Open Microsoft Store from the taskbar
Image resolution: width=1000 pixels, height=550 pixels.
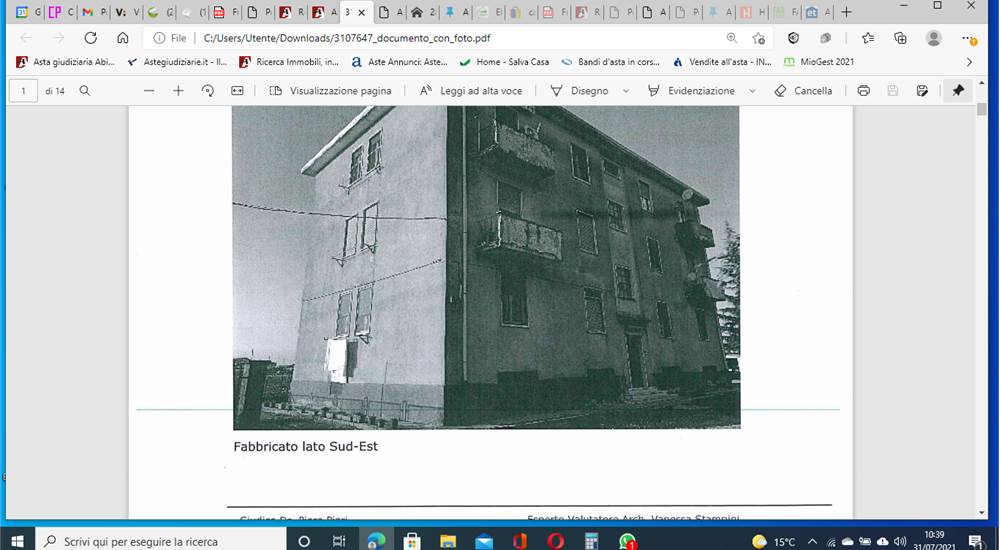tap(412, 541)
